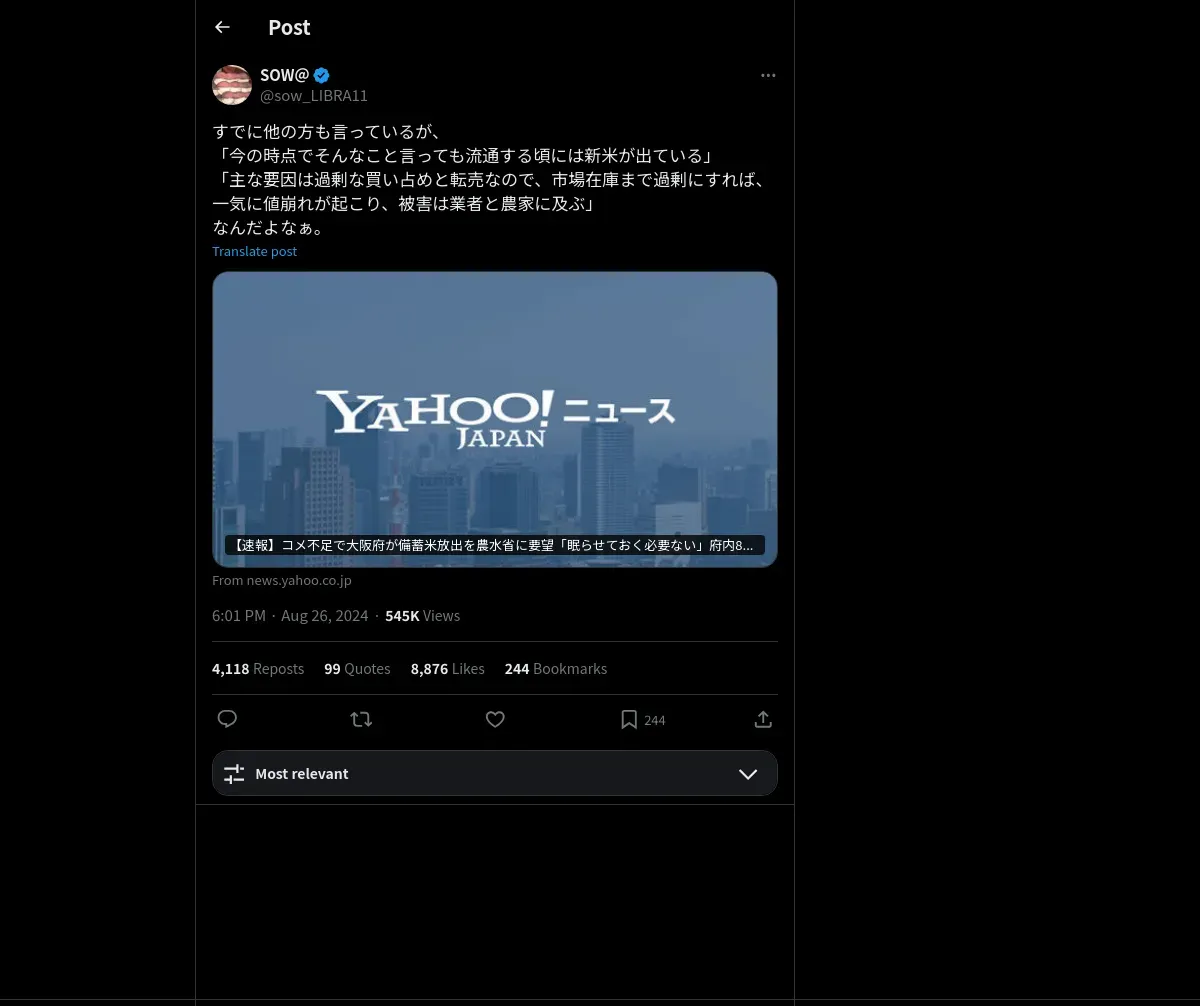1200x1006 pixels.
Task: Click the 【速報】コメ不足 headline caption
Action: pyautogui.click(x=494, y=545)
